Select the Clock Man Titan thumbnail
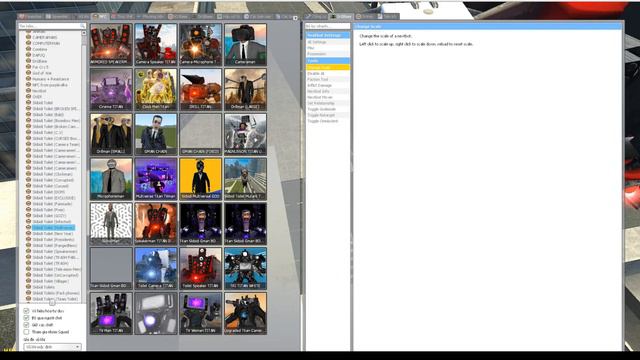This screenshot has width=640, height=360. (156, 89)
